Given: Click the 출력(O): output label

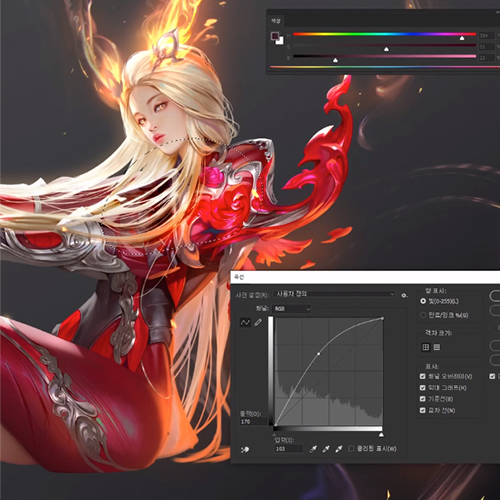Looking at the screenshot, I should 250,414.
